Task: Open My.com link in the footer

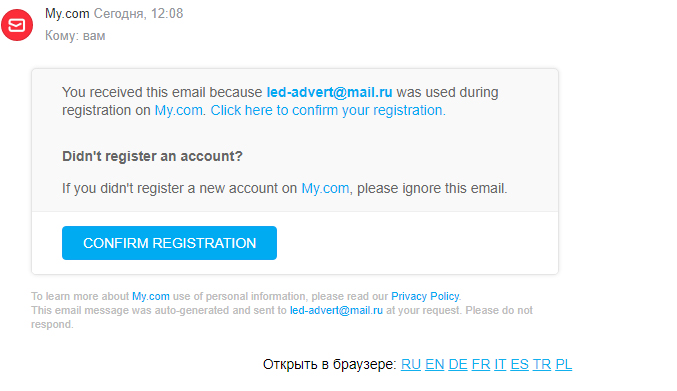Action: coord(151,296)
